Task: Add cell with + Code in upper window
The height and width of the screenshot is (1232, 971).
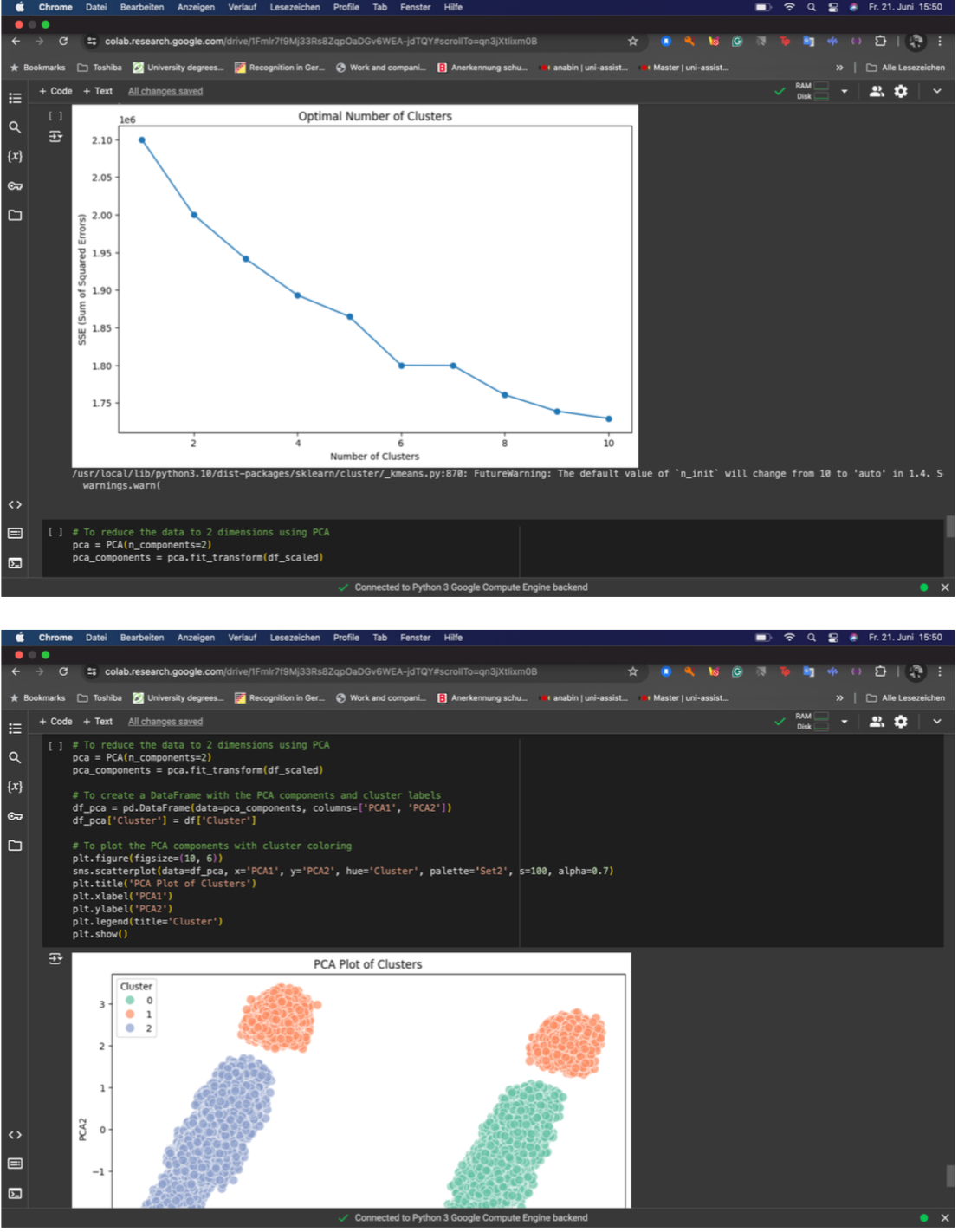Action: 55,91
